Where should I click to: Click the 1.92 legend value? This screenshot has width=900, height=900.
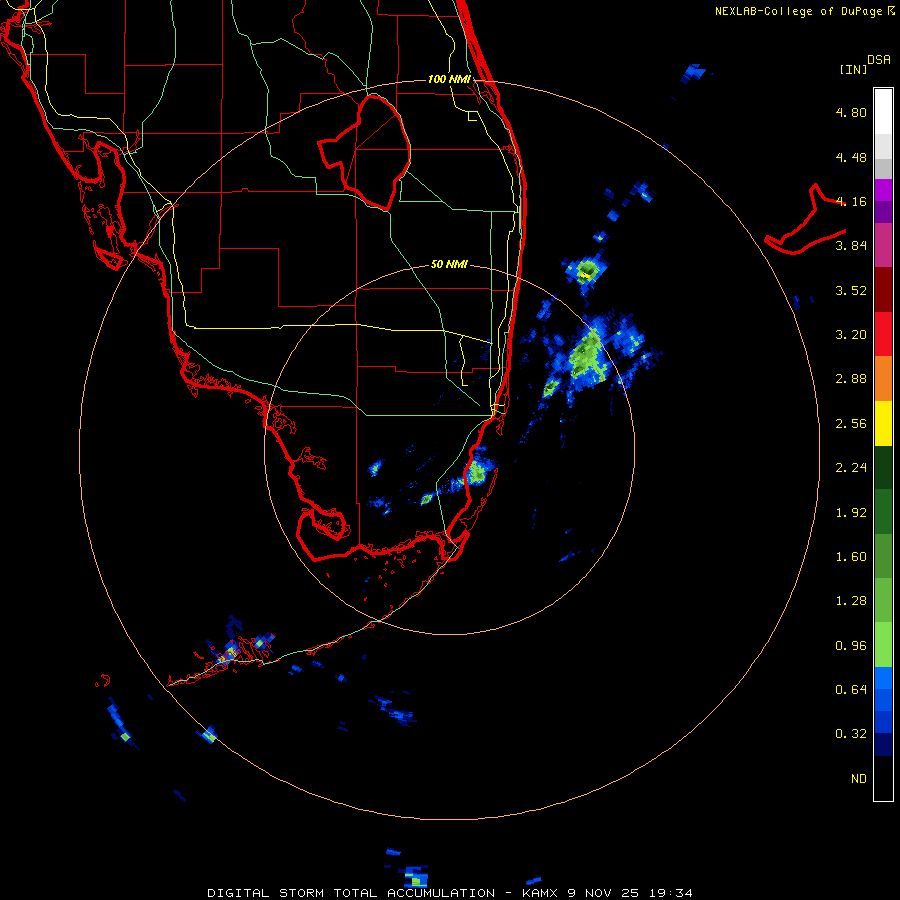click(851, 513)
